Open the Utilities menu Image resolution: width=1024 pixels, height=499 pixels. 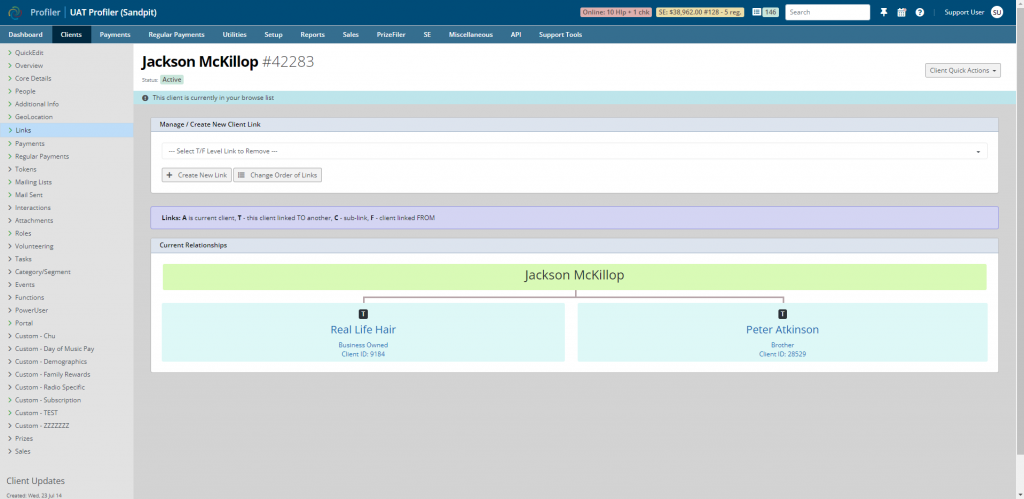(x=234, y=35)
